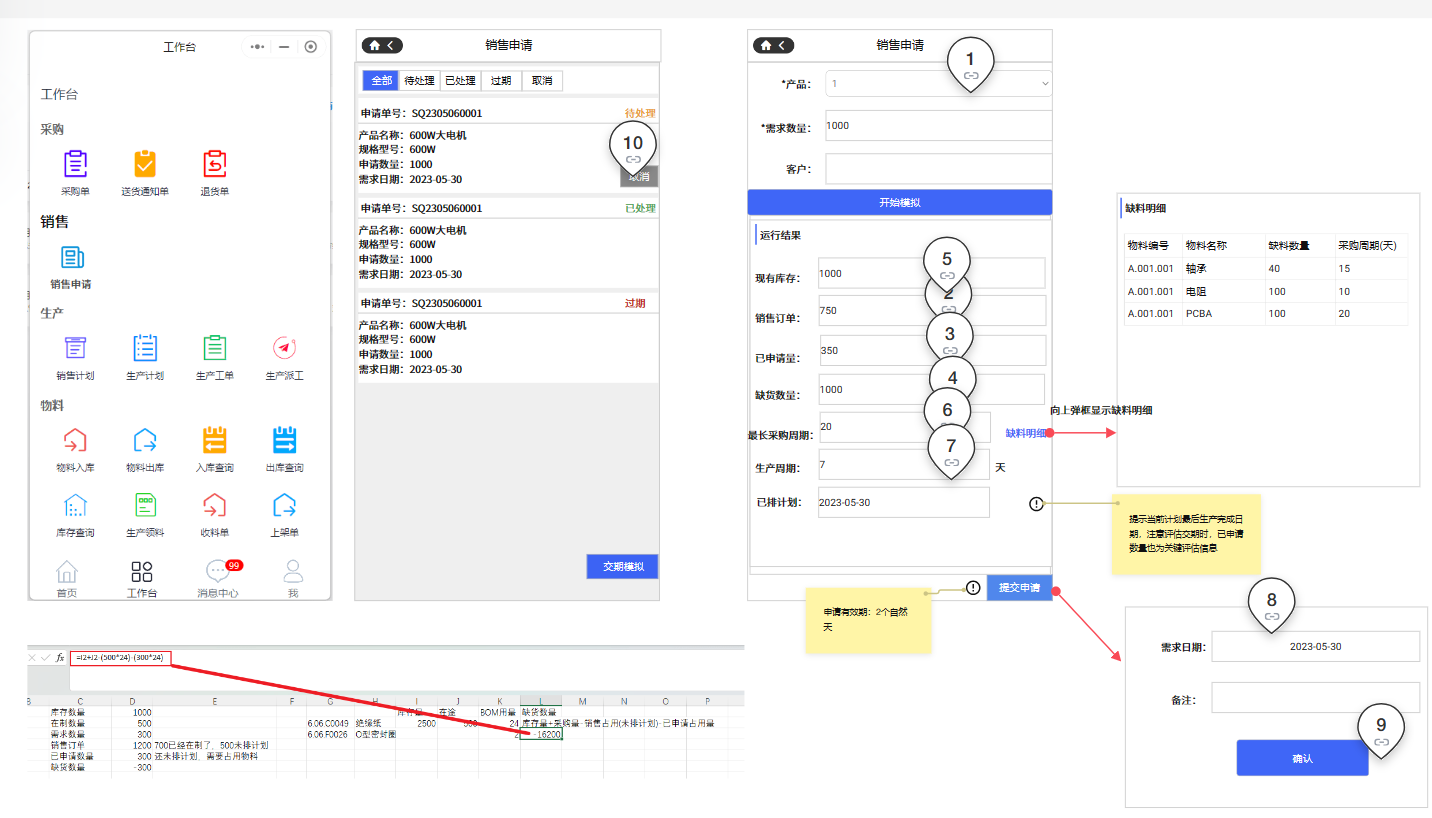Focus the 备注 remark field
Image resolution: width=1432 pixels, height=818 pixels.
[x=1315, y=697]
